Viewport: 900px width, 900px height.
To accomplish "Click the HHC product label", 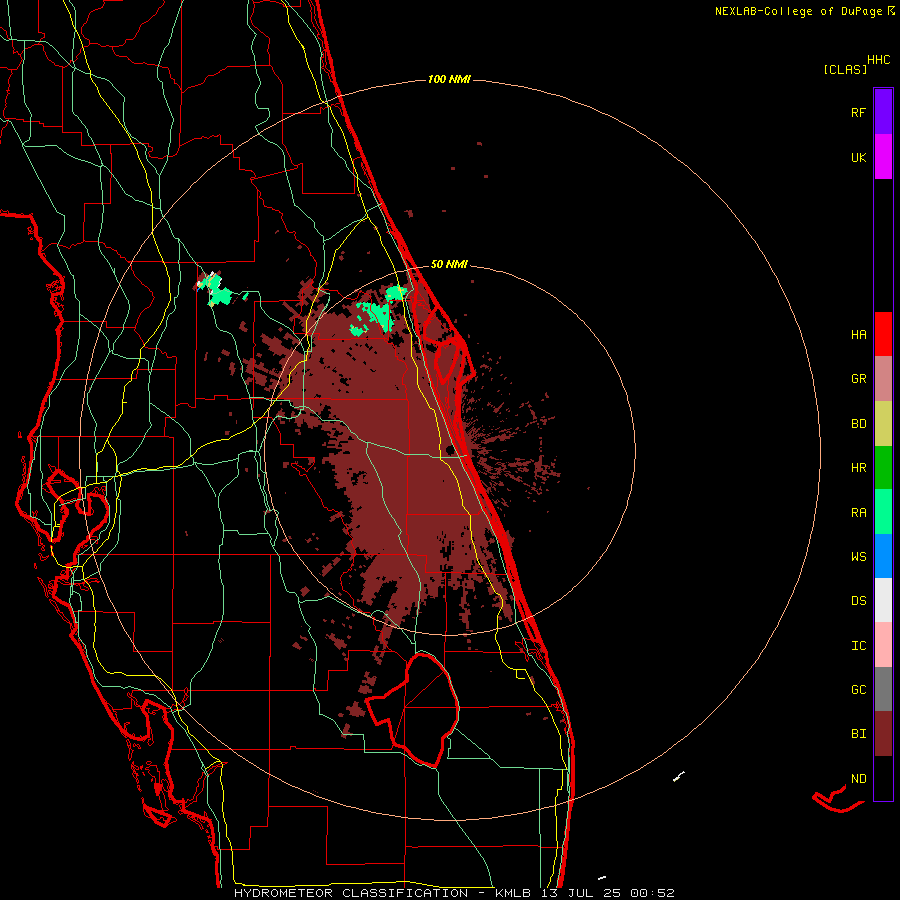I will pyautogui.click(x=878, y=60).
